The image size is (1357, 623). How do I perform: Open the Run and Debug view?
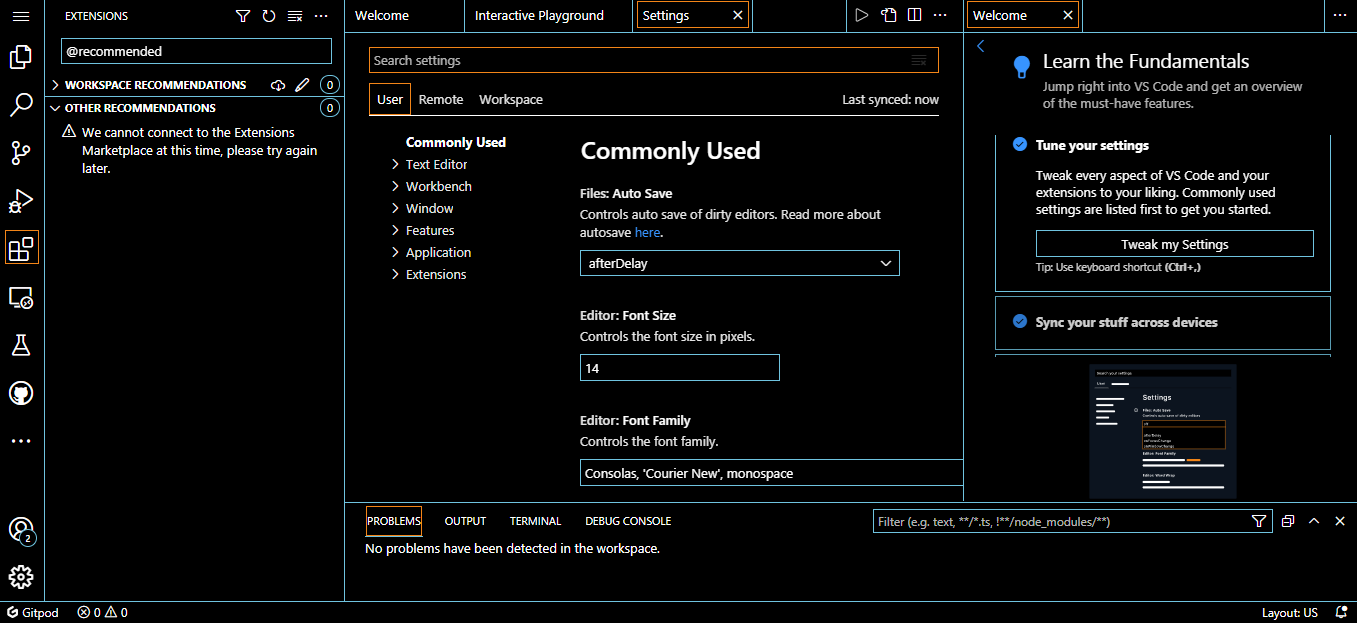point(21,200)
